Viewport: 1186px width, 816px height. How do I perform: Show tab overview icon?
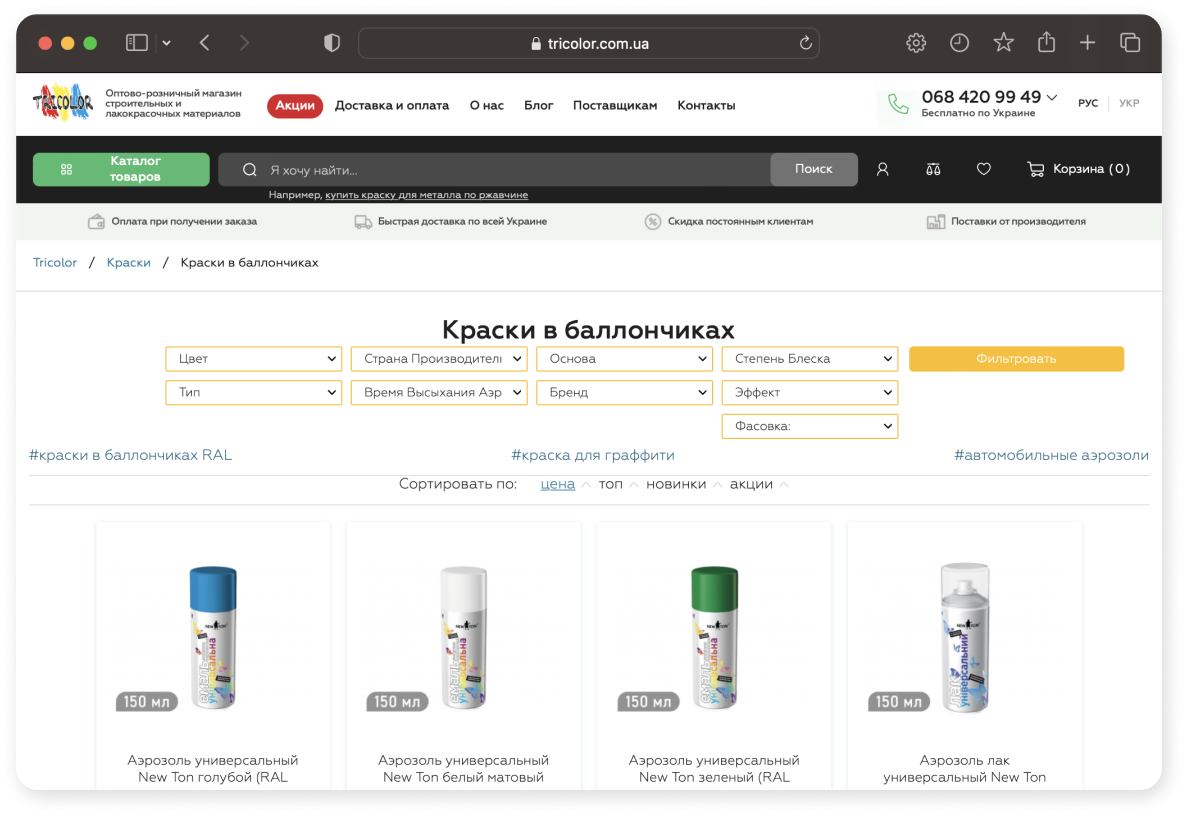point(1129,43)
